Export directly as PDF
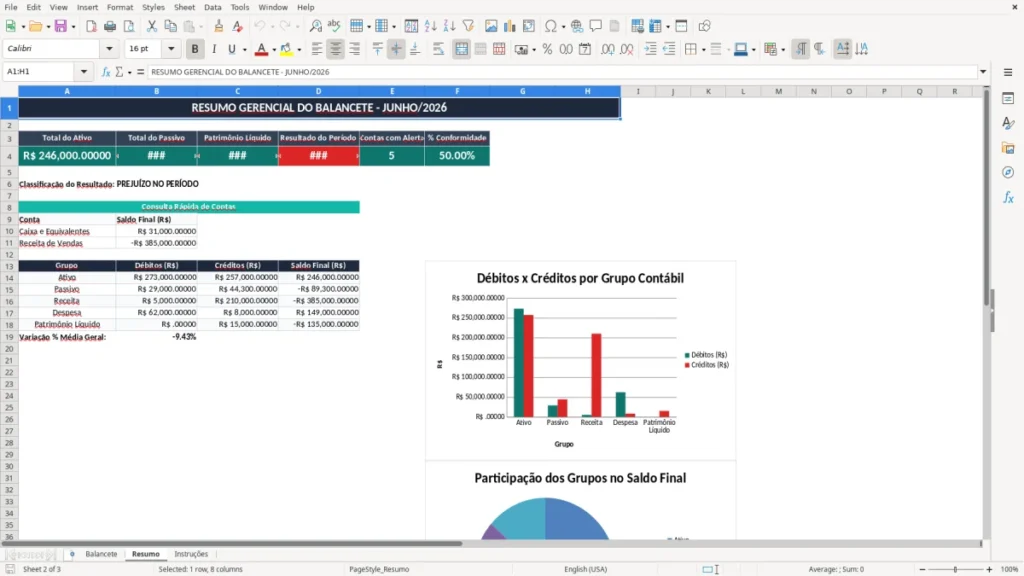Viewport: 1024px width, 576px height. click(x=91, y=26)
